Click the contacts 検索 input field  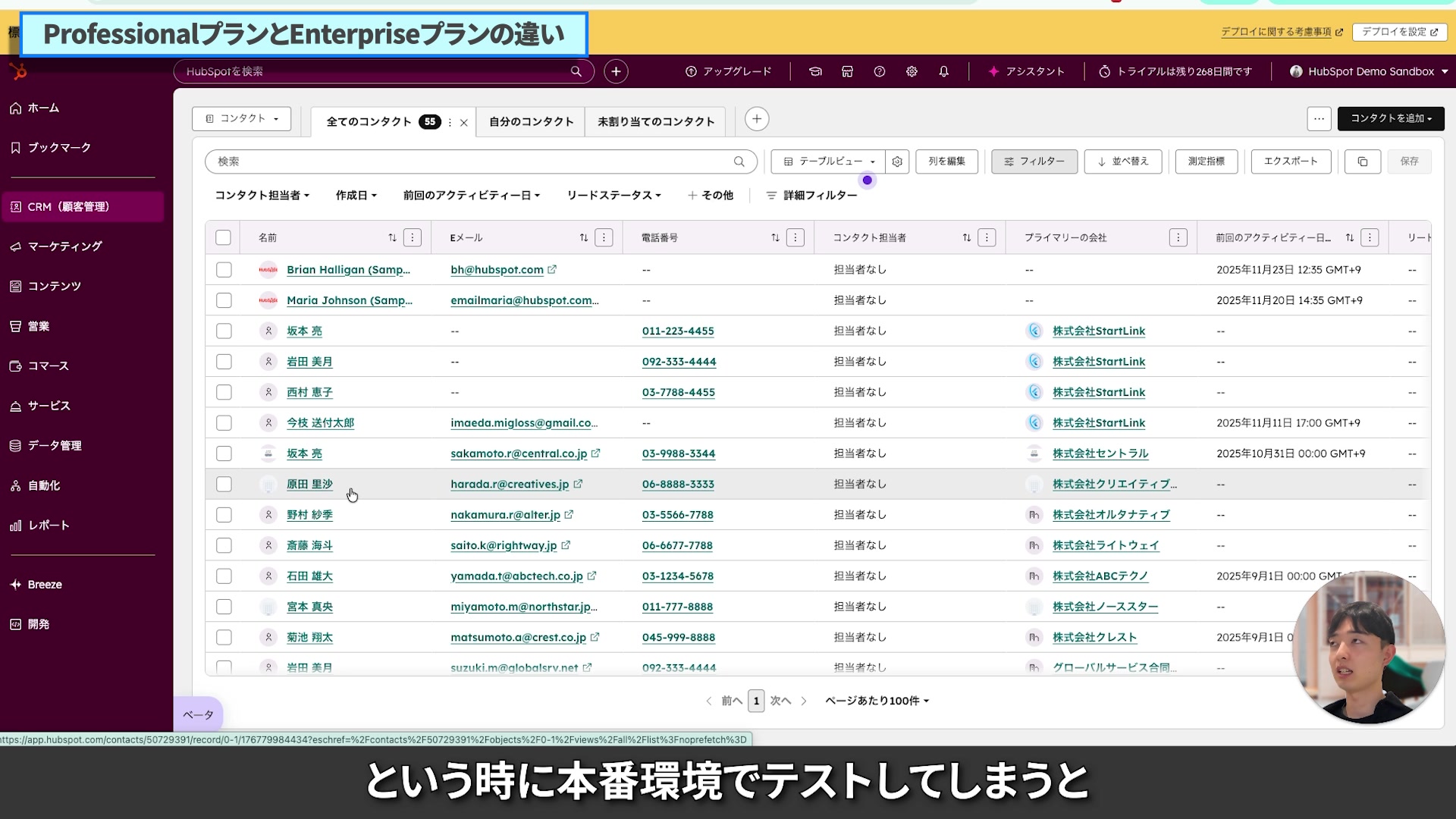[x=470, y=162]
